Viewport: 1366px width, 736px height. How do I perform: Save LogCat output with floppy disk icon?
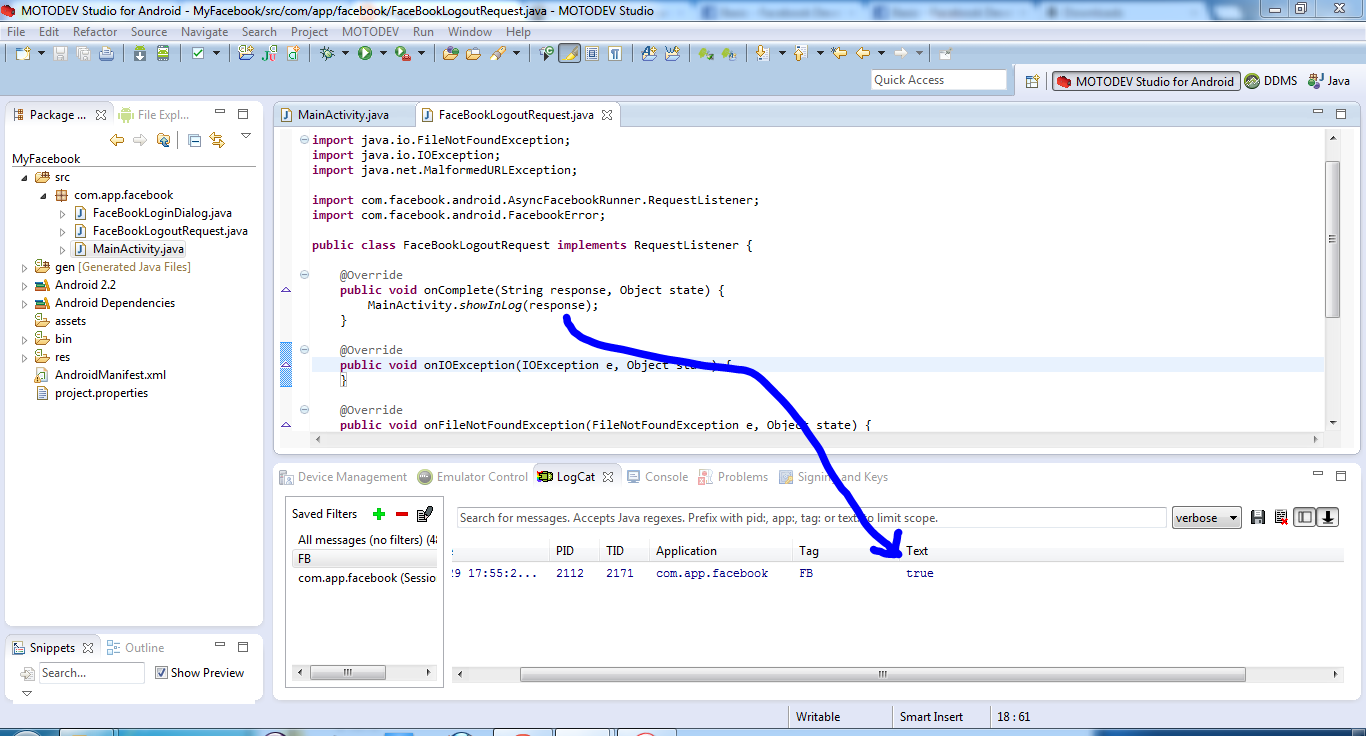(1258, 517)
